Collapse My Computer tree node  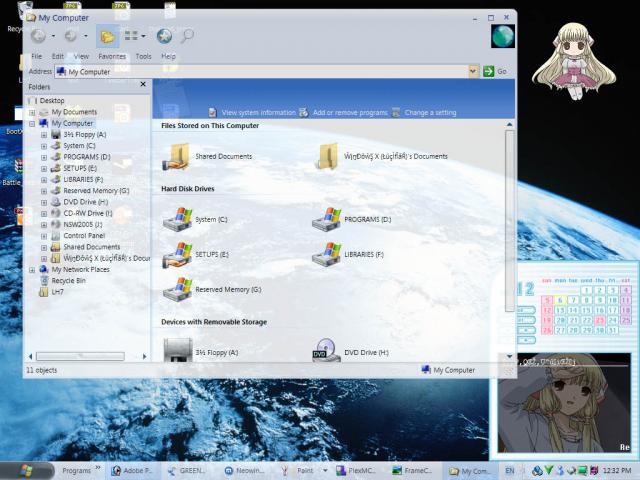coord(32,124)
